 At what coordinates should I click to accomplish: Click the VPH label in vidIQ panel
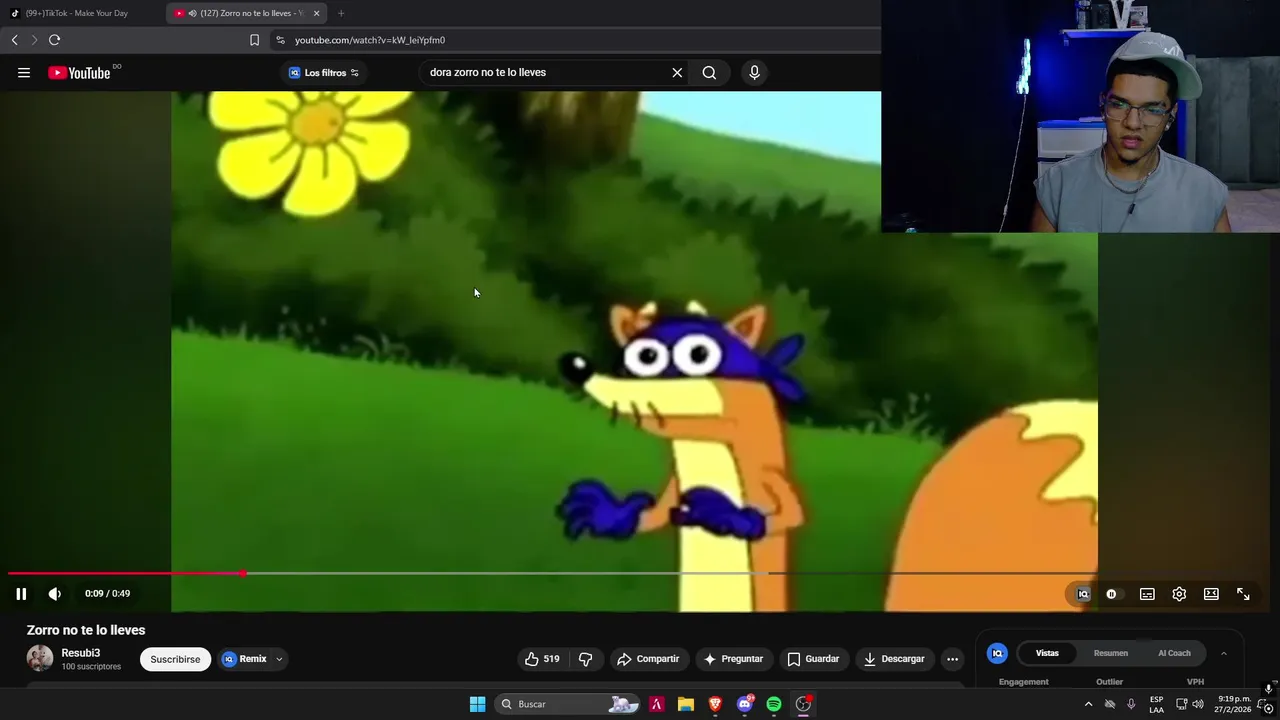(1195, 682)
